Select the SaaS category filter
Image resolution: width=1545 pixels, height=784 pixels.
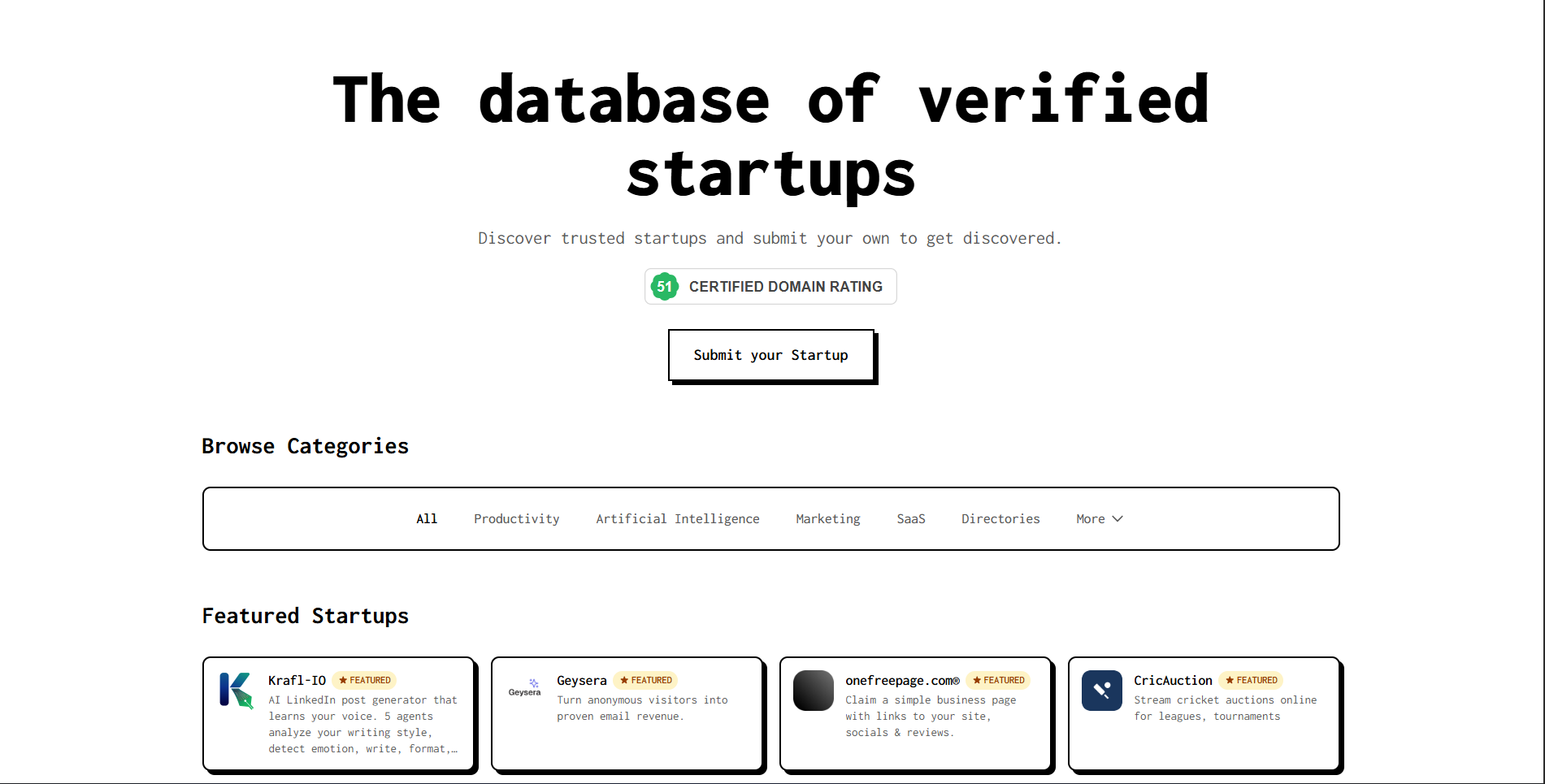pos(910,518)
